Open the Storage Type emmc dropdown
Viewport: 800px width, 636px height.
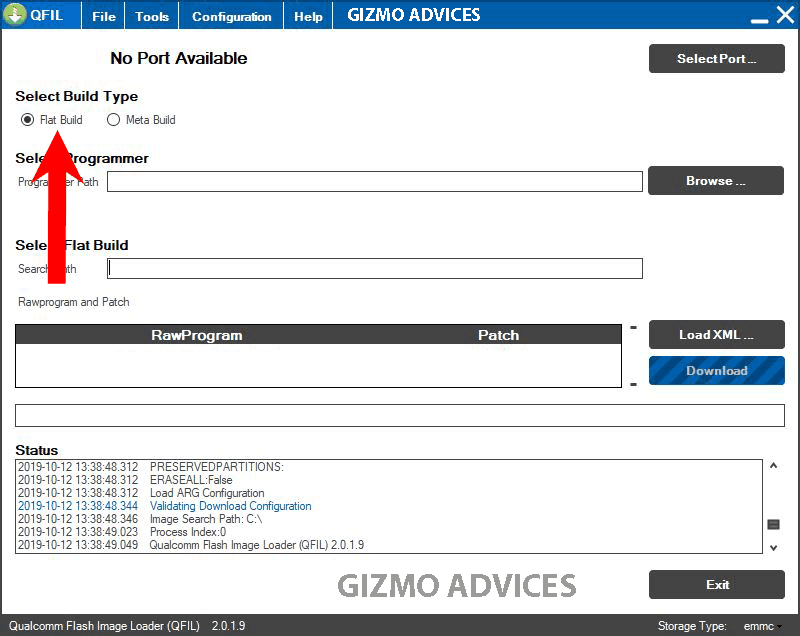762,626
